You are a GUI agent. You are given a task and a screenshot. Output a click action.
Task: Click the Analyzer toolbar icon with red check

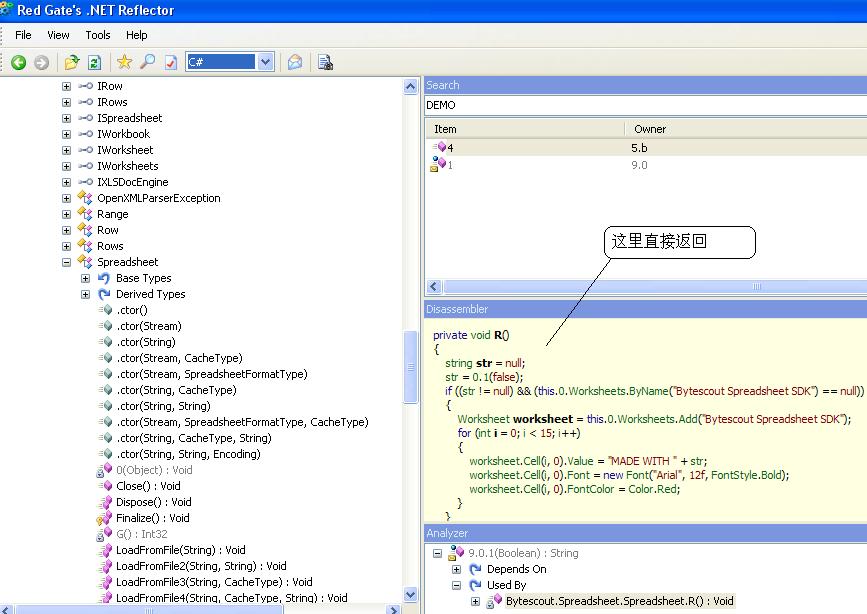[x=171, y=63]
